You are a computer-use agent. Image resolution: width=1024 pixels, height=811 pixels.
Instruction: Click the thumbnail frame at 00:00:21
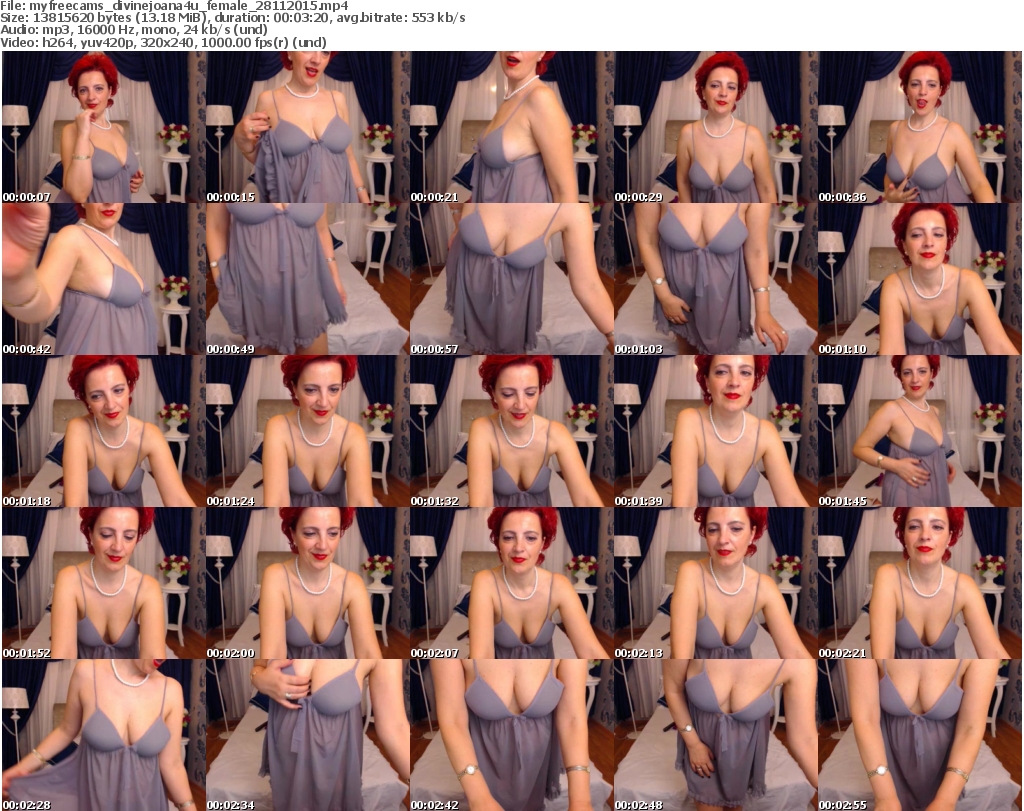[512, 127]
